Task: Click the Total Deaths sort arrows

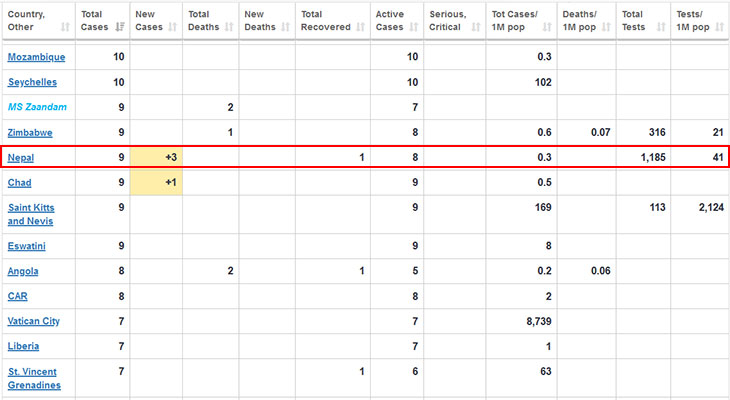Action: [x=228, y=28]
